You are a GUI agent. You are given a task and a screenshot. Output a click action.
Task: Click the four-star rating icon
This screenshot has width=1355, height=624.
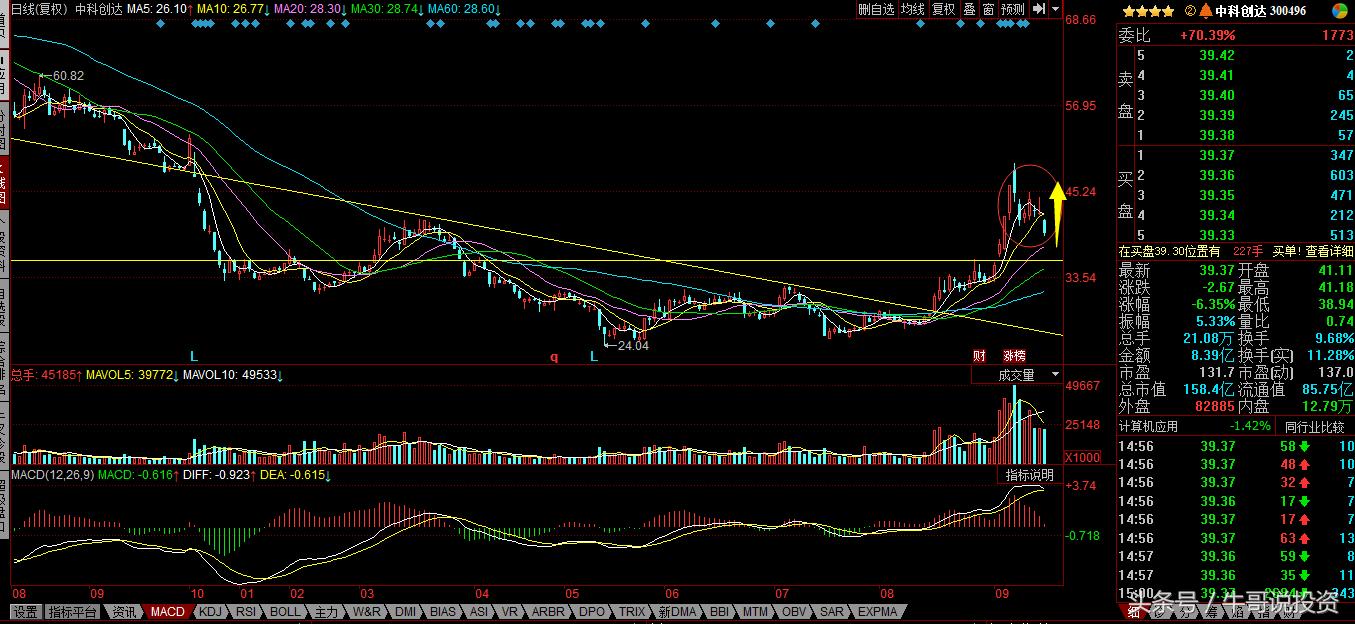click(1148, 10)
